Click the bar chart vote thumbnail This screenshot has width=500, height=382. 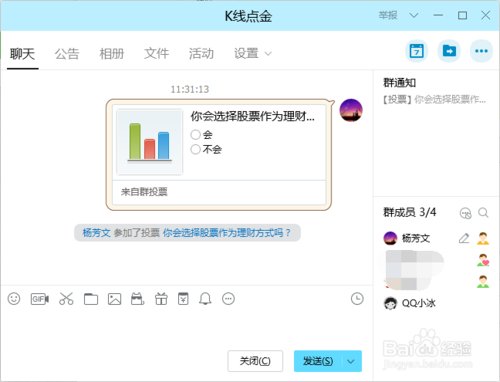[149, 142]
